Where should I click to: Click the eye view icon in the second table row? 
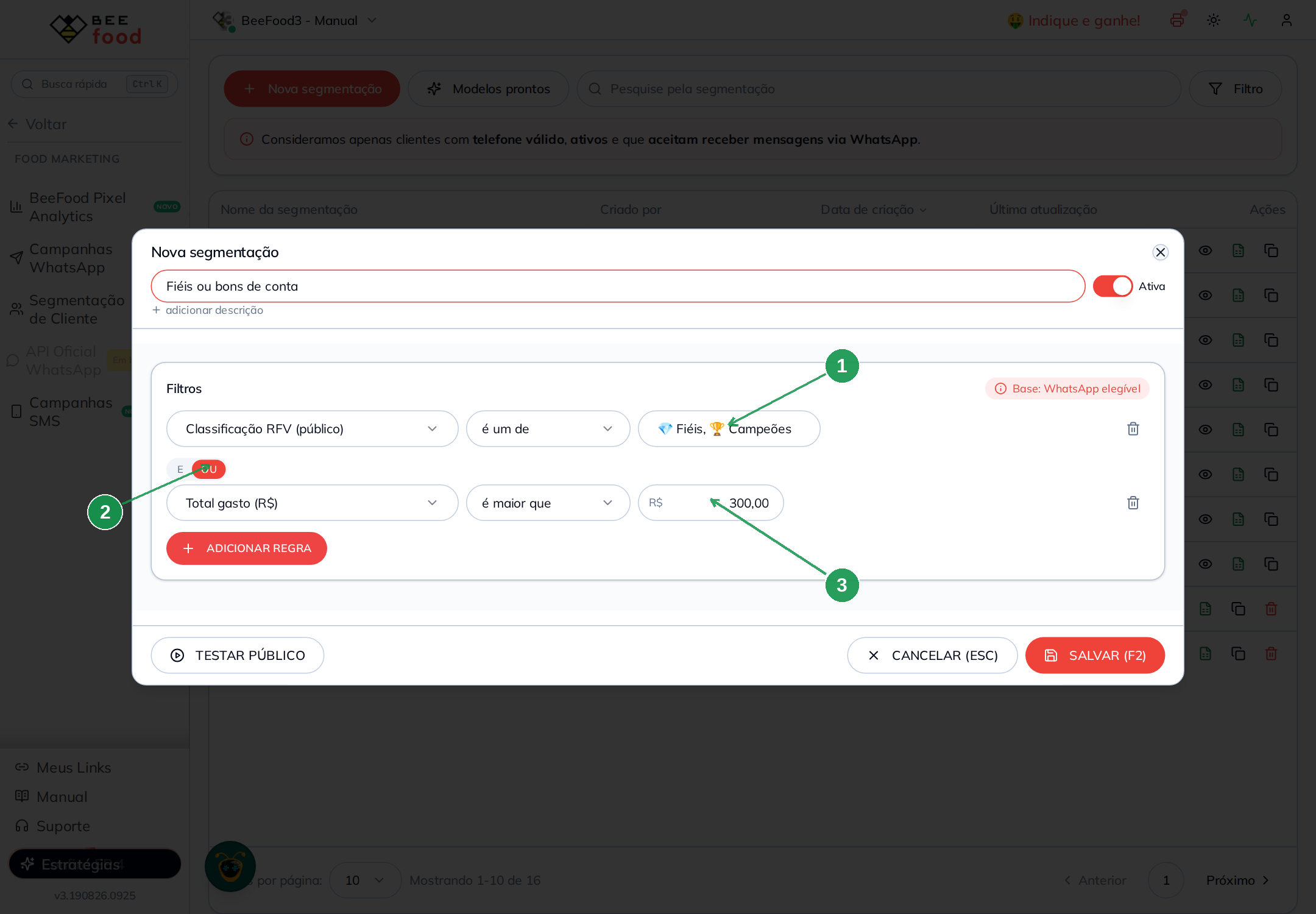point(1205,296)
